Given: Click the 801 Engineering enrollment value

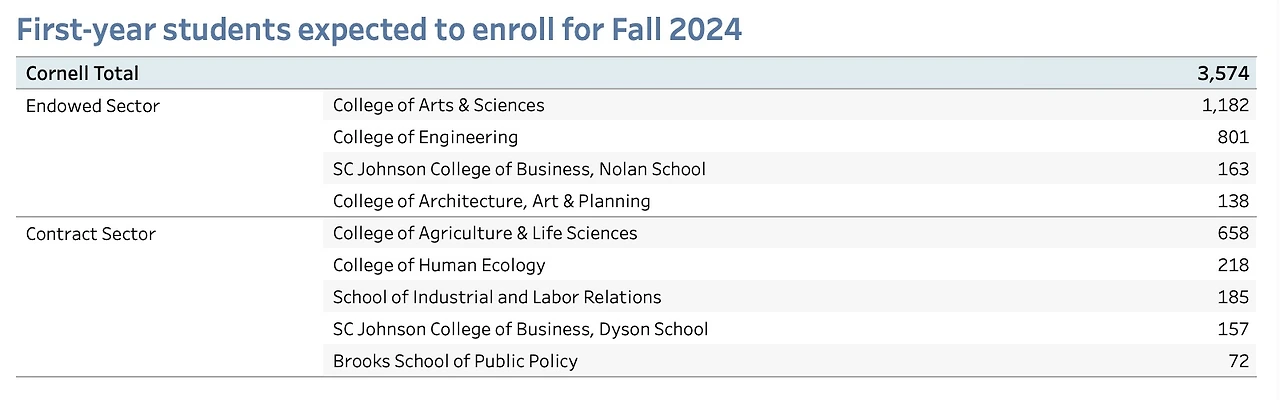Looking at the screenshot, I should (1232, 137).
